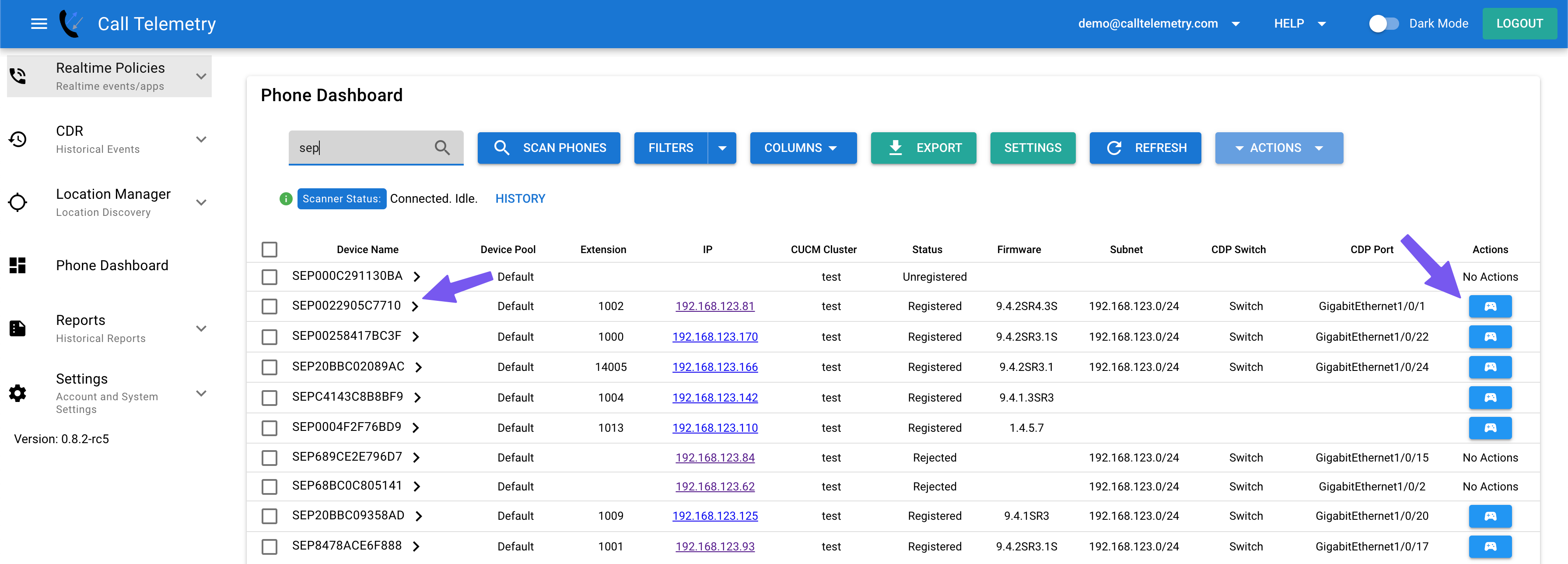This screenshot has height=564, width=1568.
Task: Click the FILTERS button
Action: click(x=671, y=148)
